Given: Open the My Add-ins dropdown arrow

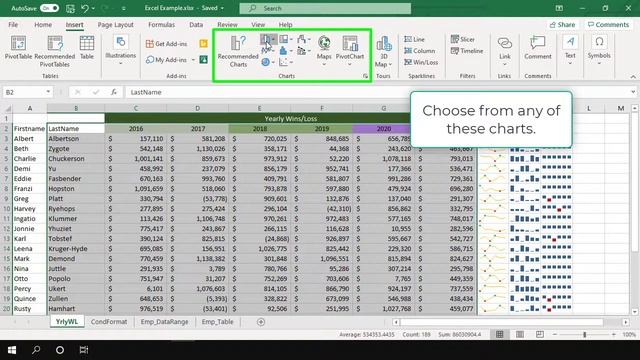Looking at the screenshot, I should [x=193, y=60].
